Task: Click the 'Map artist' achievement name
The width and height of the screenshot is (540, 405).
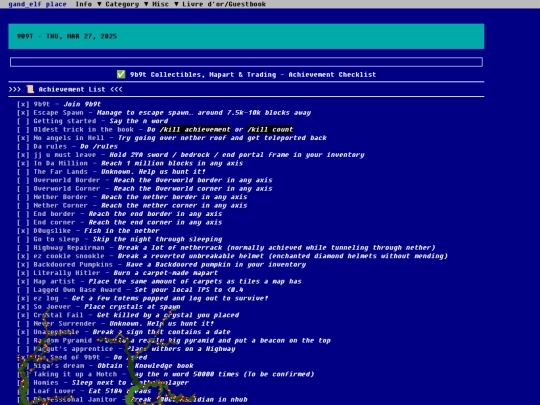Action: click(x=54, y=281)
